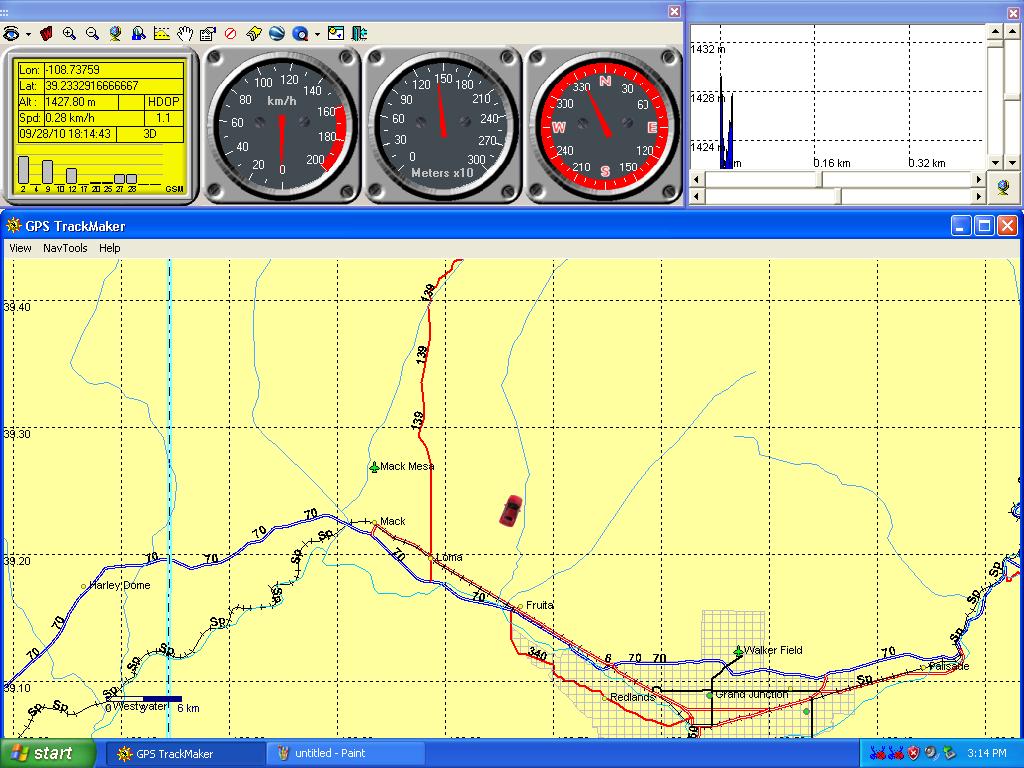Click the map image window icon
This screenshot has height=768, width=1024.
click(x=336, y=33)
